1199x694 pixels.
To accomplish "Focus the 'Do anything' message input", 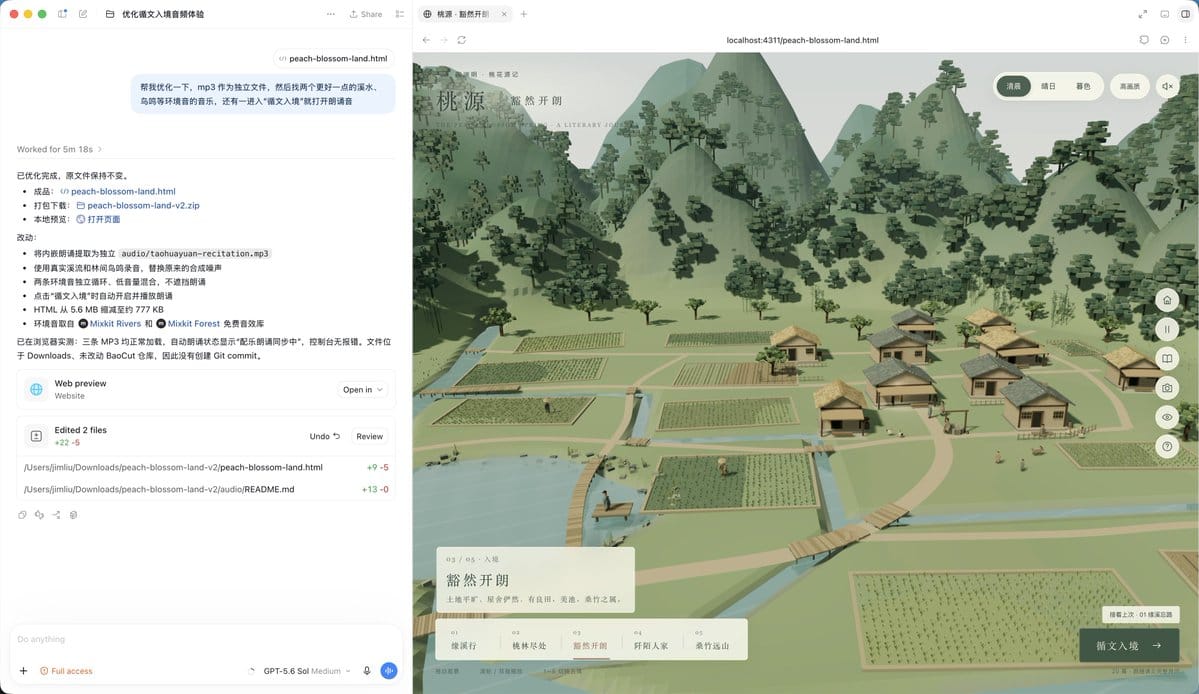I will click(206, 639).
